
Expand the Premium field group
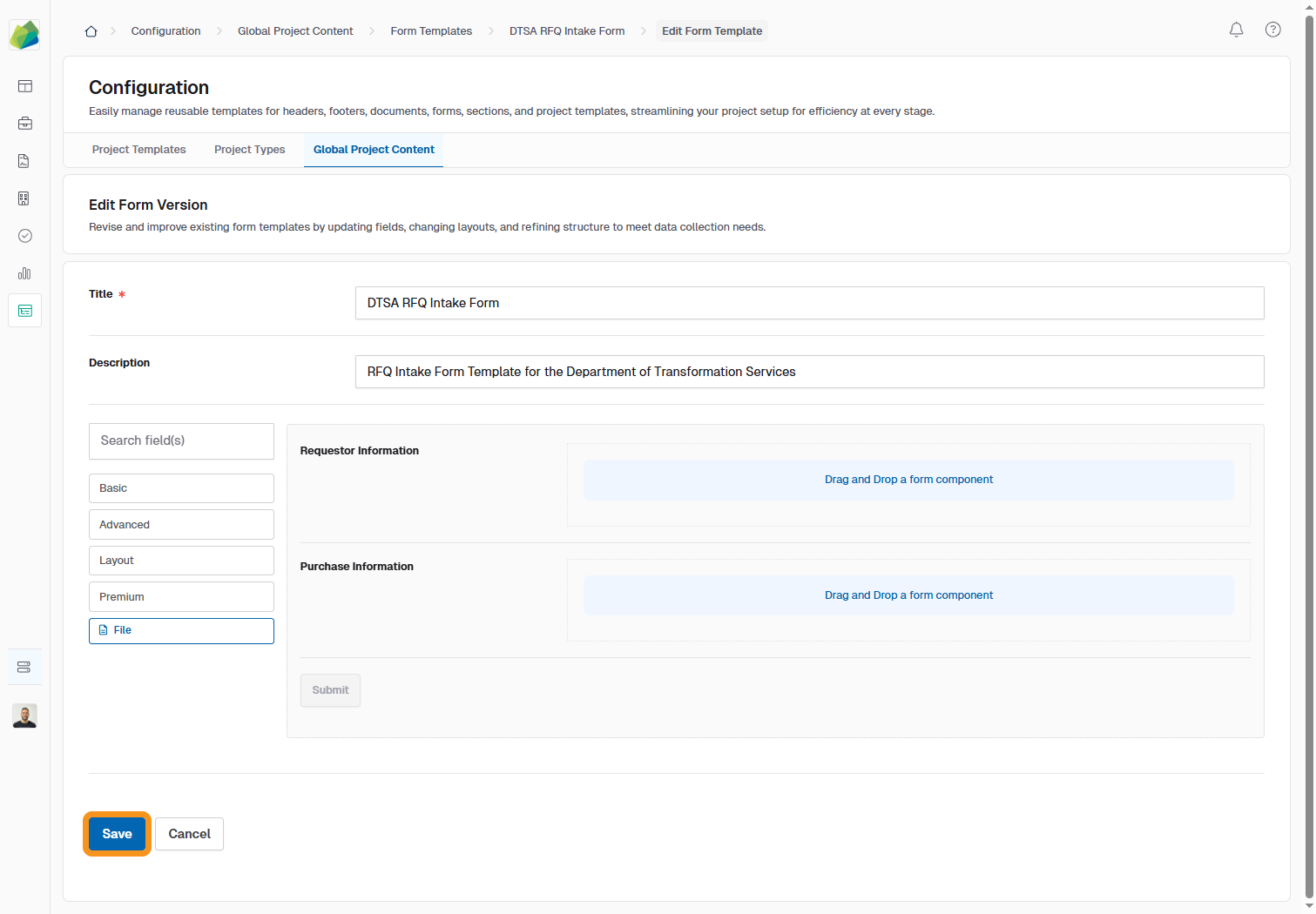tap(181, 597)
